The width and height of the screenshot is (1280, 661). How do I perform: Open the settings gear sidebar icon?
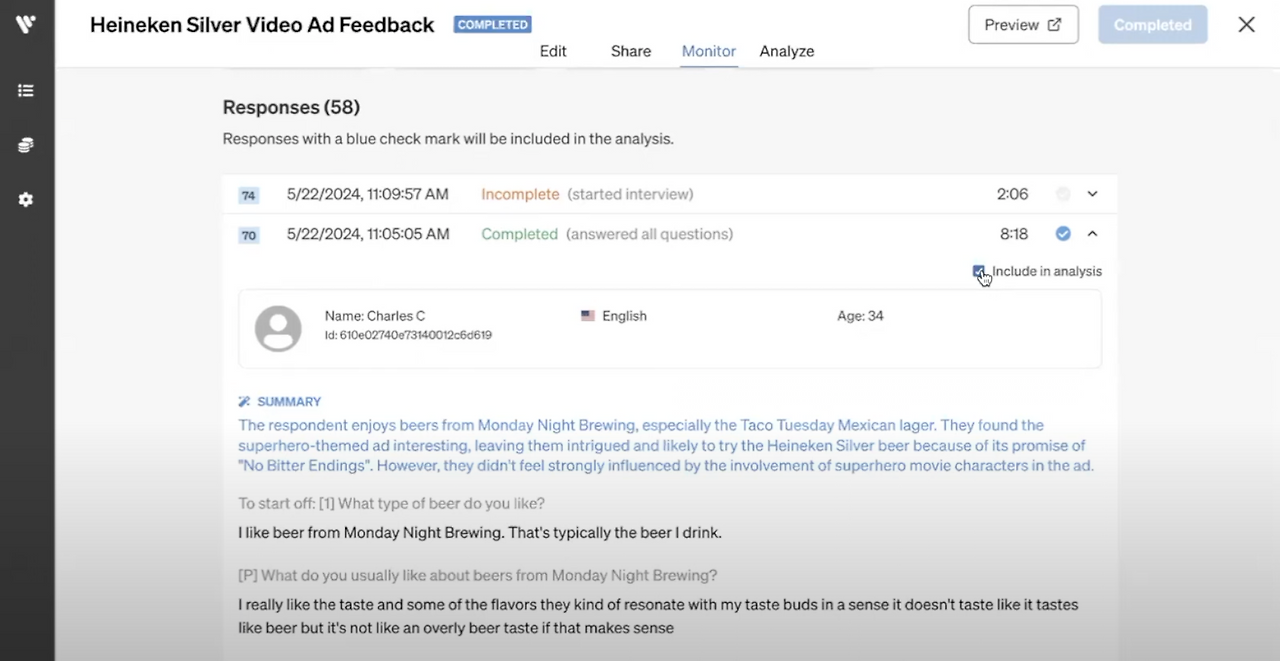(26, 200)
